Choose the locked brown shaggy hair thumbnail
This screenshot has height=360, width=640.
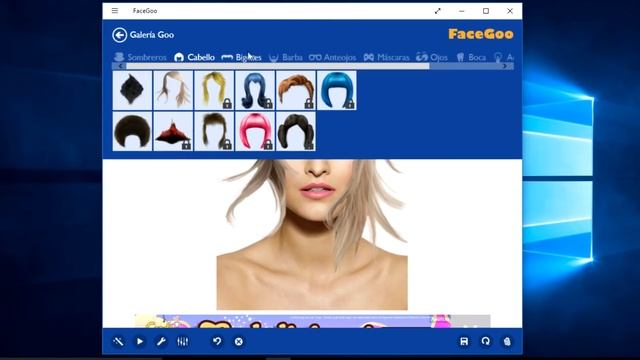tap(214, 131)
